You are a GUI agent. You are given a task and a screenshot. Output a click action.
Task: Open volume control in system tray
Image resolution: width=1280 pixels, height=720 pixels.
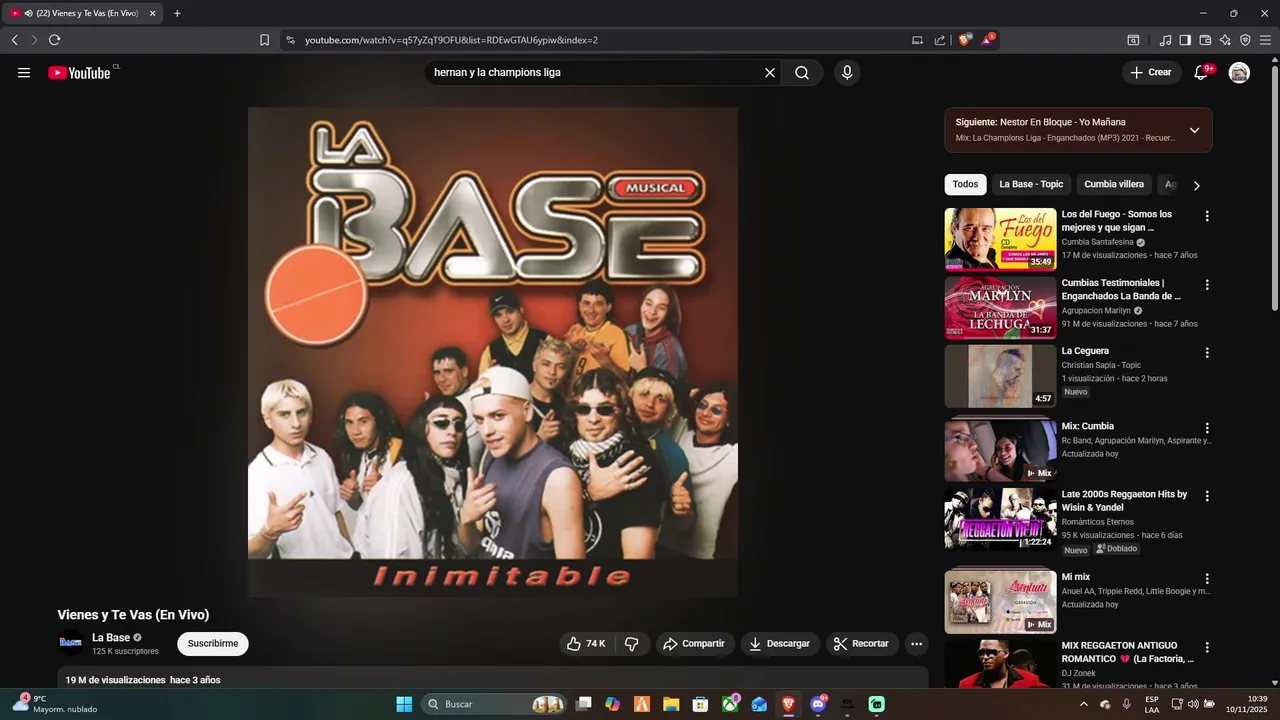click(1194, 704)
